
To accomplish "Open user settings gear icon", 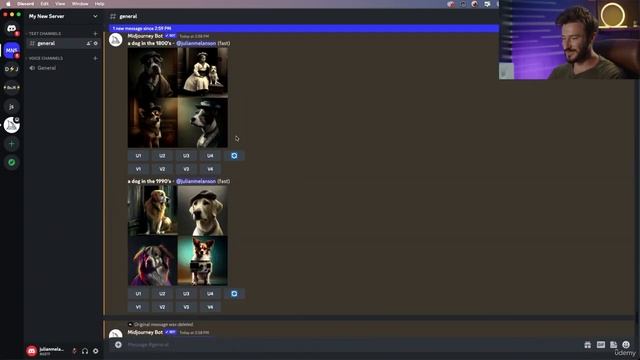I will click(96, 351).
